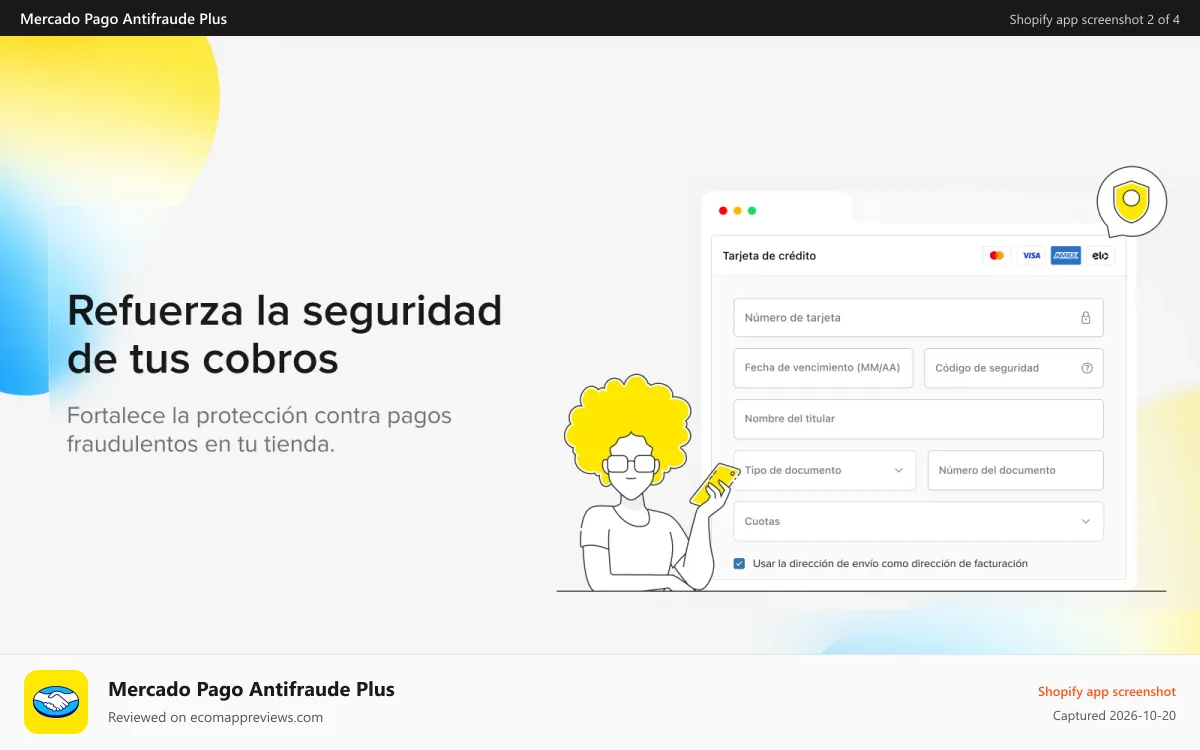Screen dimensions: 1200x750
Task: Open the Tipo de documento dropdown
Action: tap(824, 470)
